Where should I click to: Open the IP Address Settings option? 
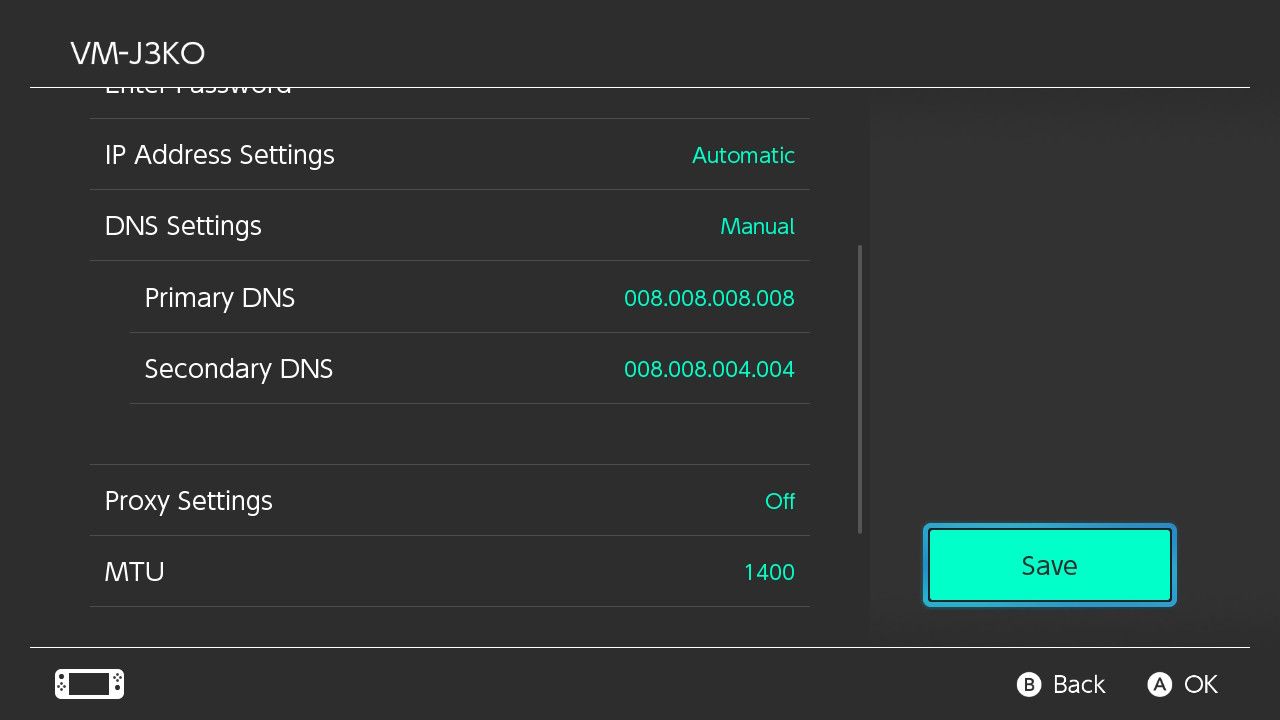[x=450, y=155]
